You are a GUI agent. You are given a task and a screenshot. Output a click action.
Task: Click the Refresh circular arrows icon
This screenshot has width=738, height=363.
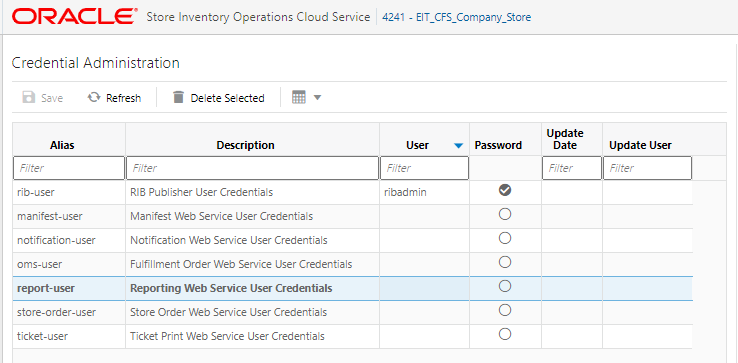pyautogui.click(x=94, y=97)
